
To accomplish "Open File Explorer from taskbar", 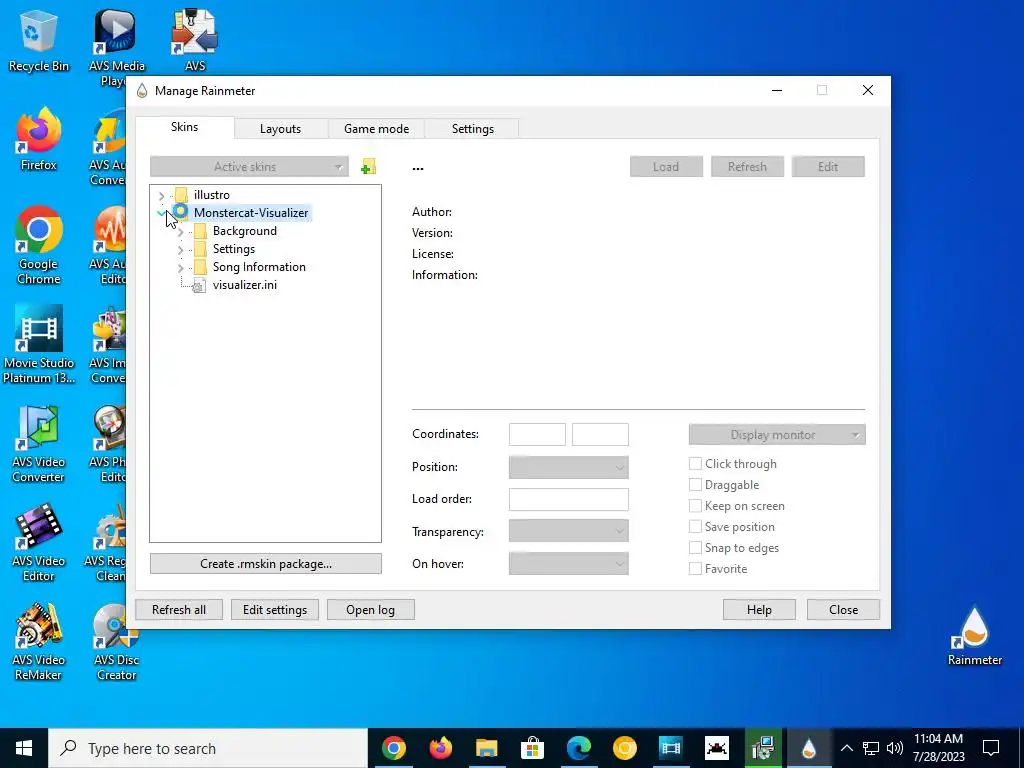I will [x=487, y=748].
